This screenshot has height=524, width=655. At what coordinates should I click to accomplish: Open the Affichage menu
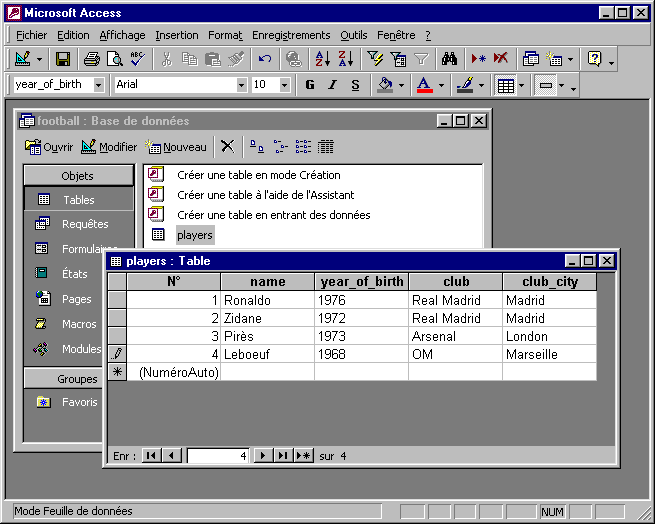[122, 35]
